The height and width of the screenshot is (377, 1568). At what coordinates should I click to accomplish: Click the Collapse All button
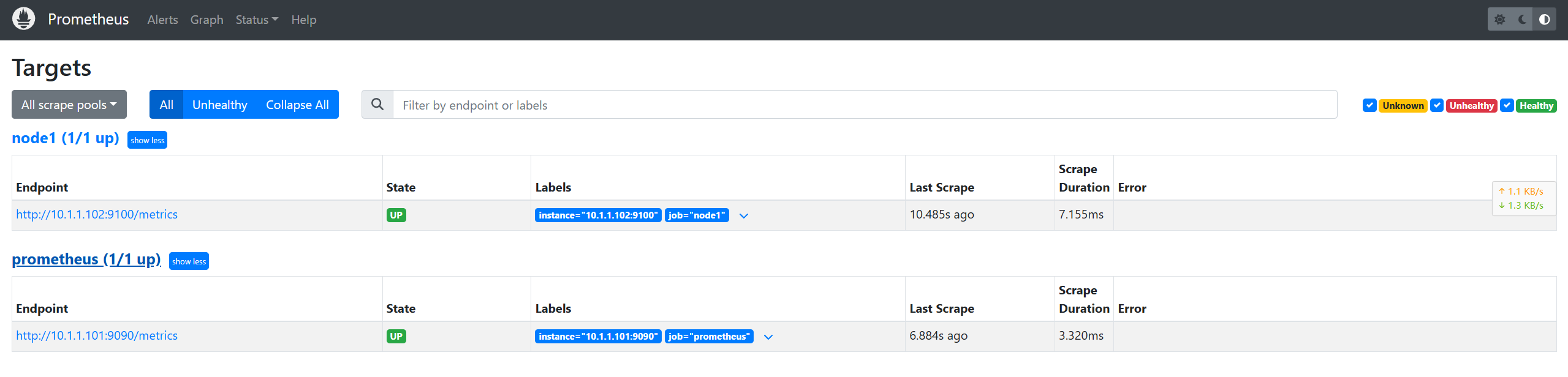(297, 105)
